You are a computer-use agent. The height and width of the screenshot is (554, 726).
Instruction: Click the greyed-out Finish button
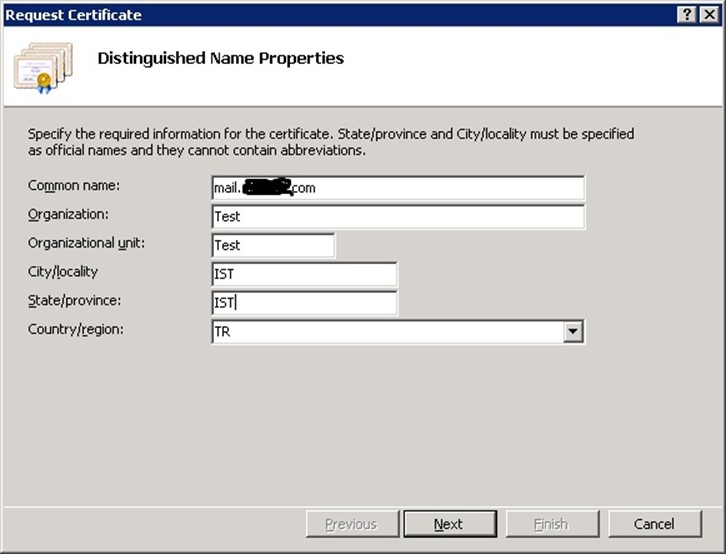coord(551,524)
